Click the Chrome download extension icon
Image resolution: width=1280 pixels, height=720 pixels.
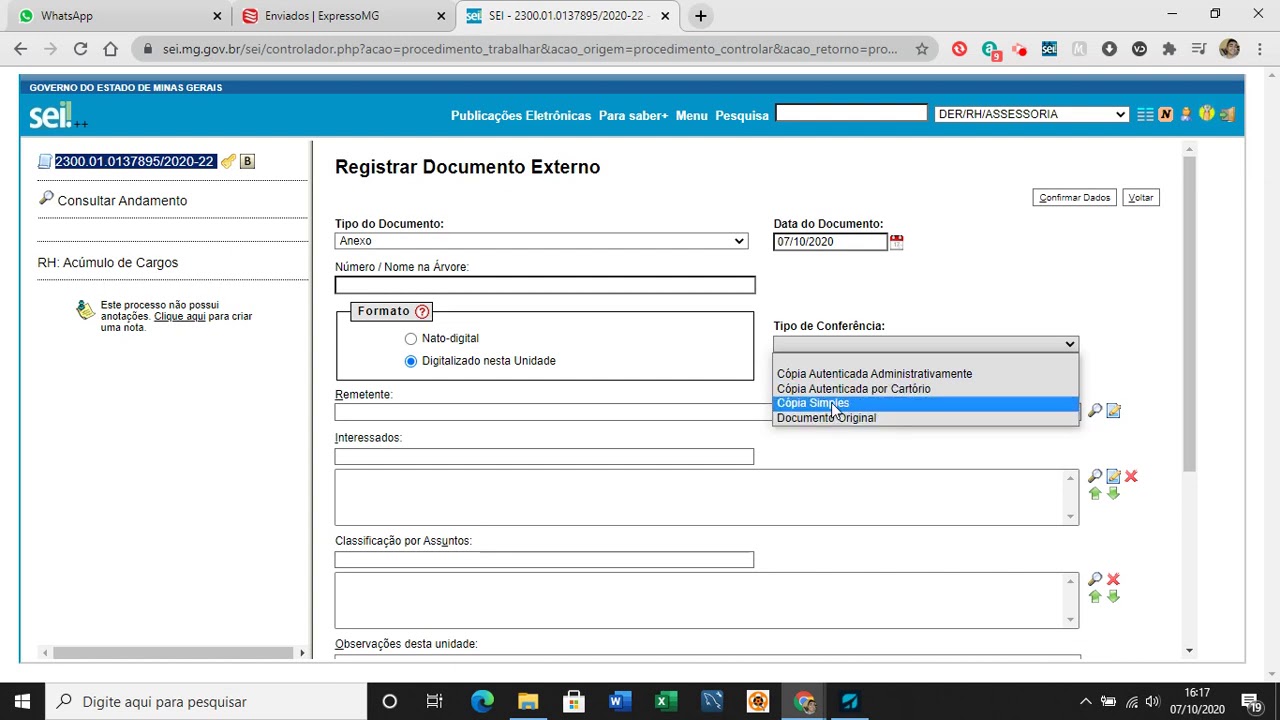pyautogui.click(x=1109, y=48)
